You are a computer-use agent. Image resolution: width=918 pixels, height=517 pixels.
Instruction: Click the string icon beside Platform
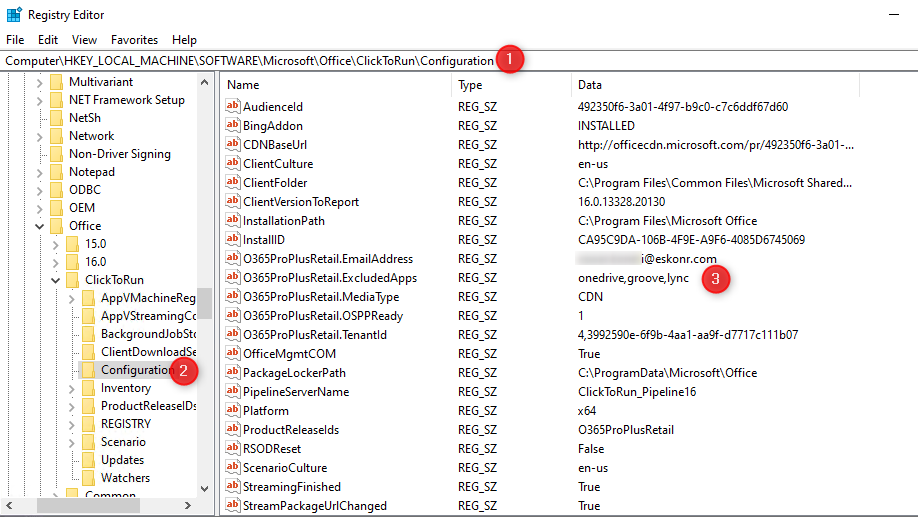(x=232, y=410)
